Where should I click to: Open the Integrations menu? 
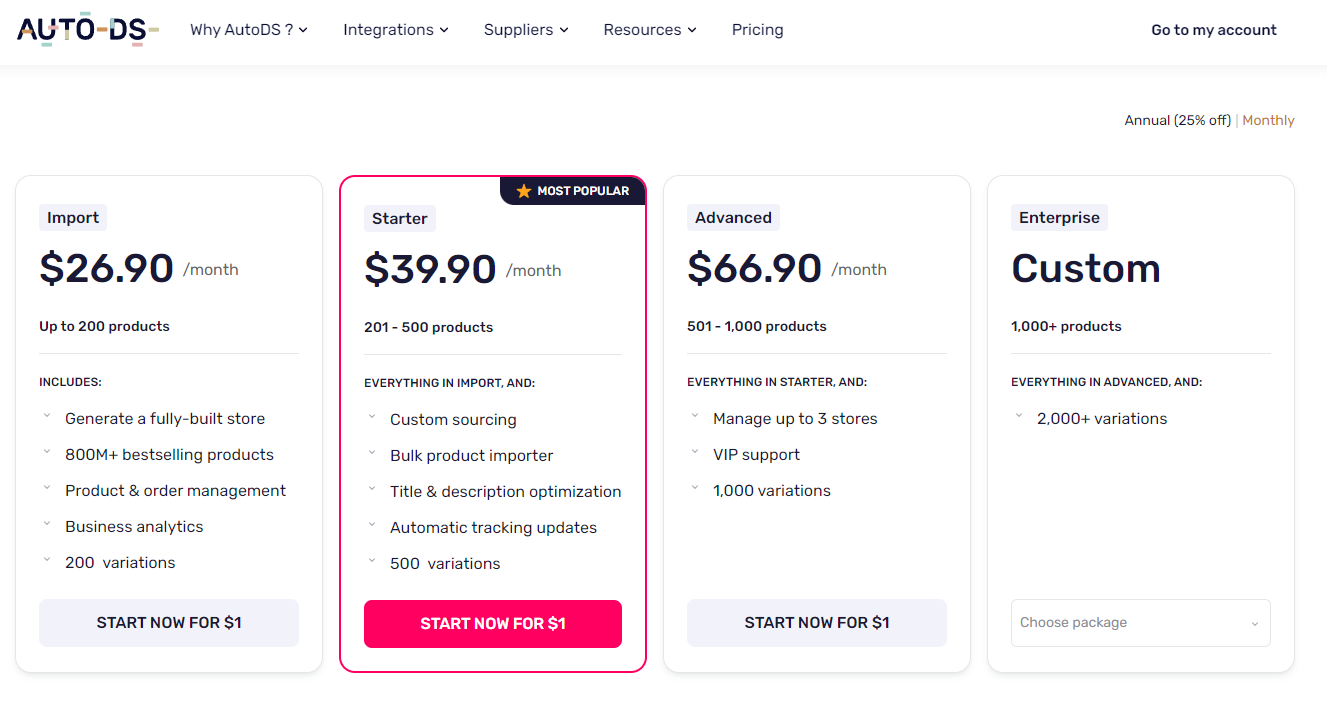[395, 30]
